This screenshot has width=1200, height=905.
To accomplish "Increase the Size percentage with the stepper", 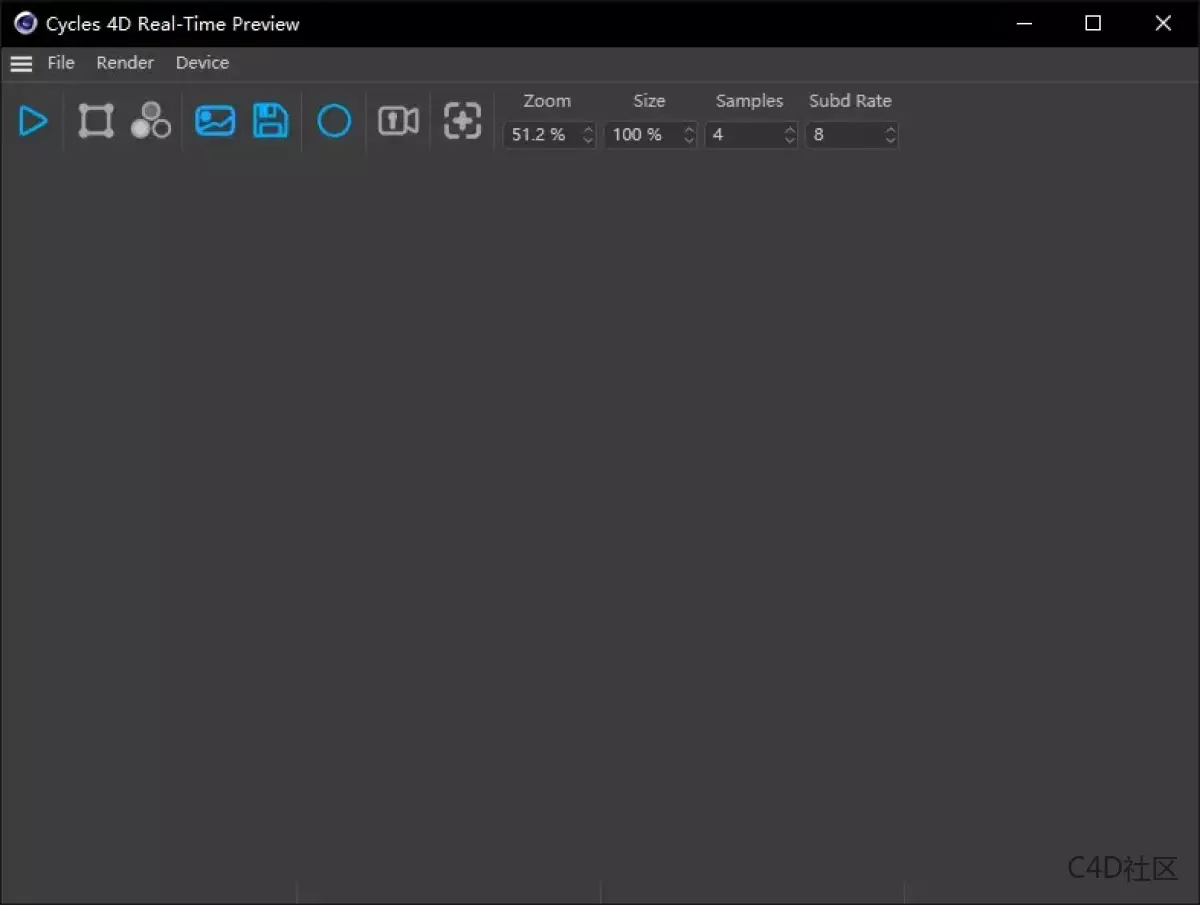I will pos(688,130).
